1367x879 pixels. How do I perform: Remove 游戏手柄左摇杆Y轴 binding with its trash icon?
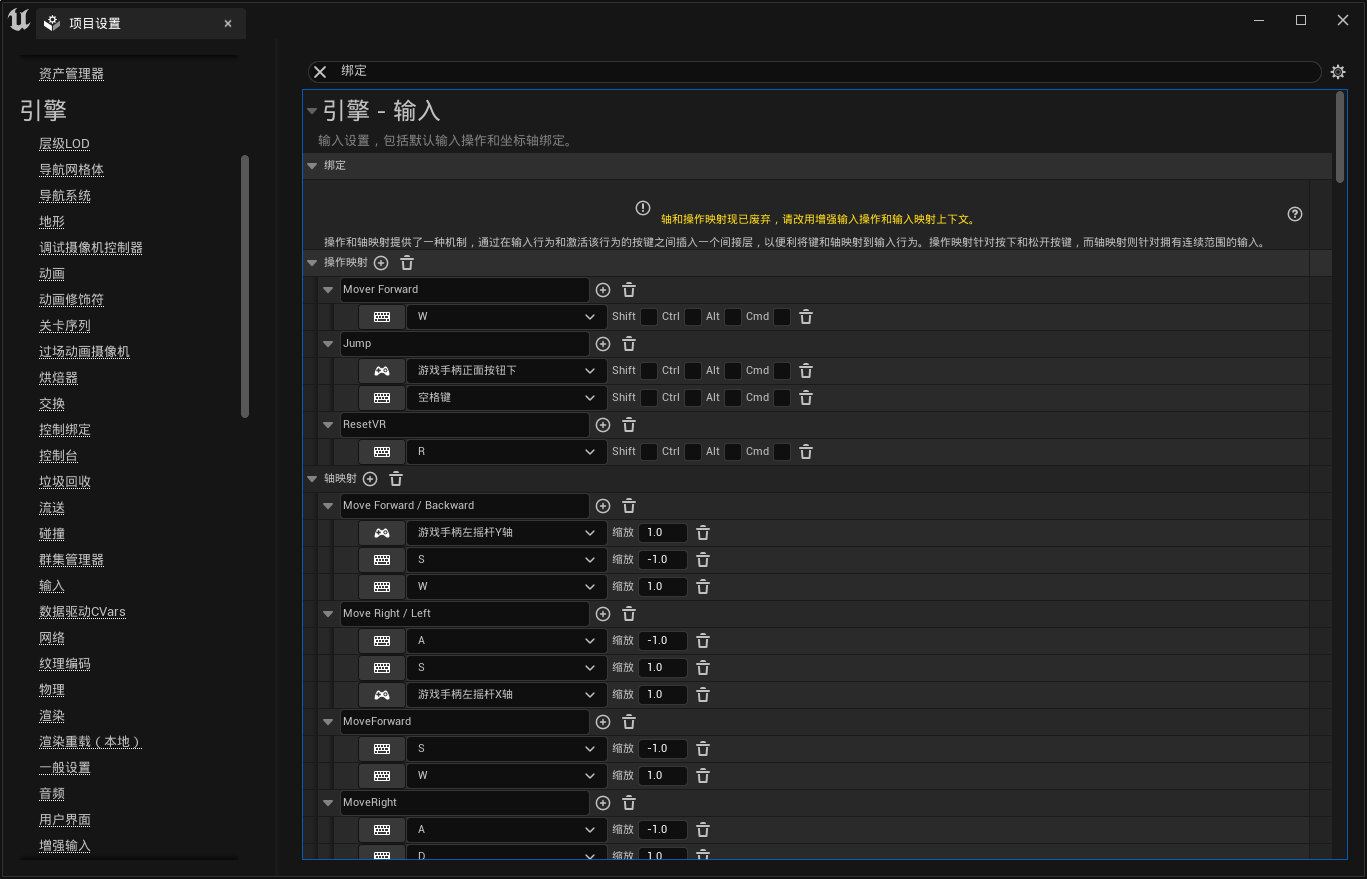[703, 533]
